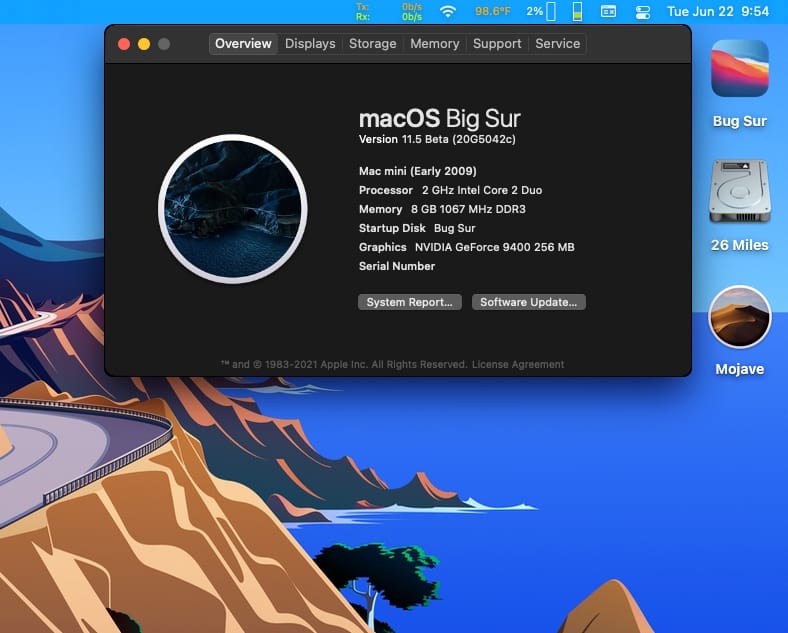Select the Mojave volume desktop icon
788x633 pixels.
(740, 316)
